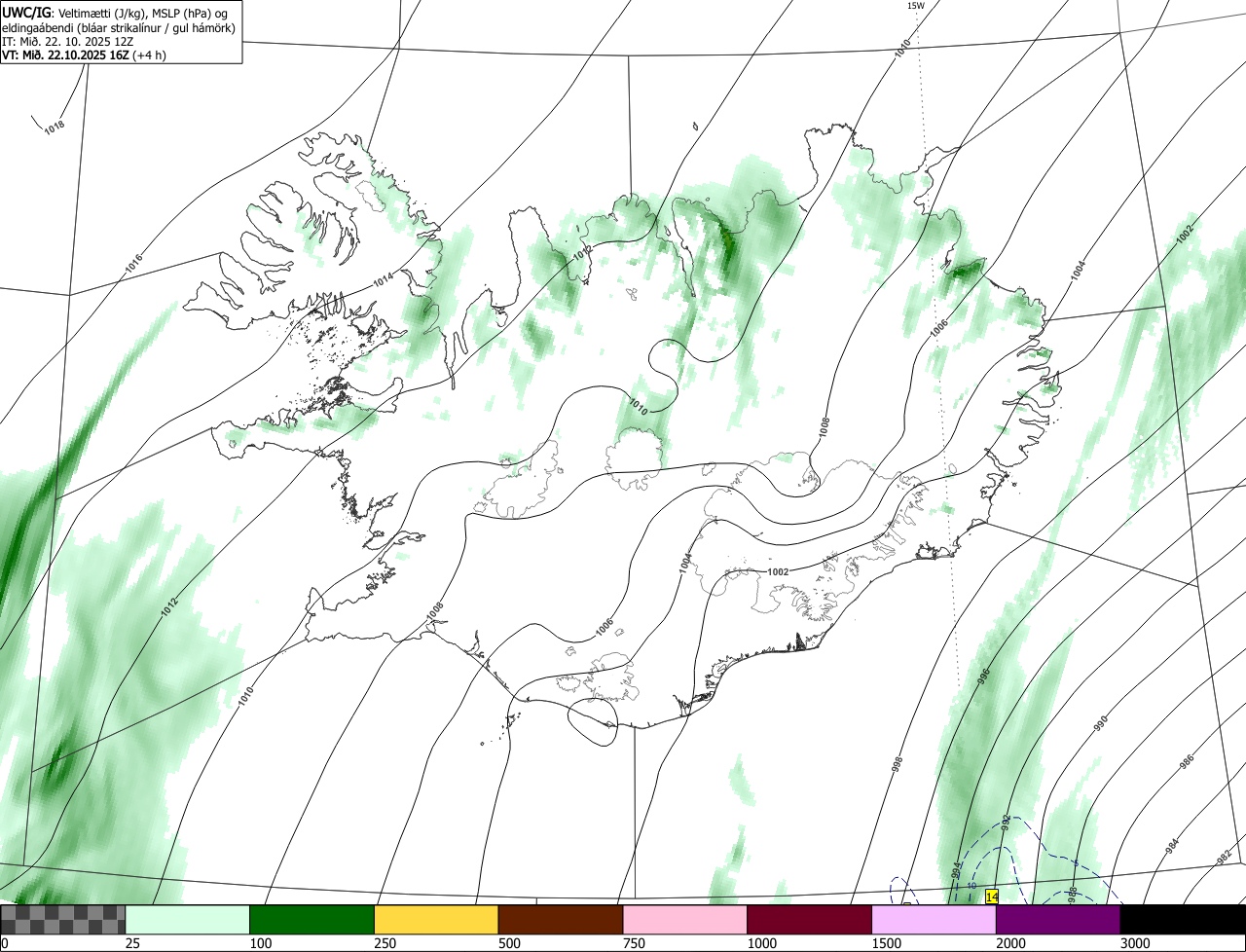Pick the light pink 750–1000 legend swatch
Image resolution: width=1246 pixels, height=952 pixels.
(x=684, y=920)
